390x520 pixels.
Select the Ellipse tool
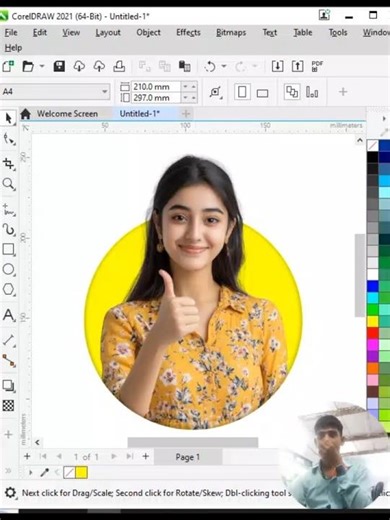(x=8, y=269)
